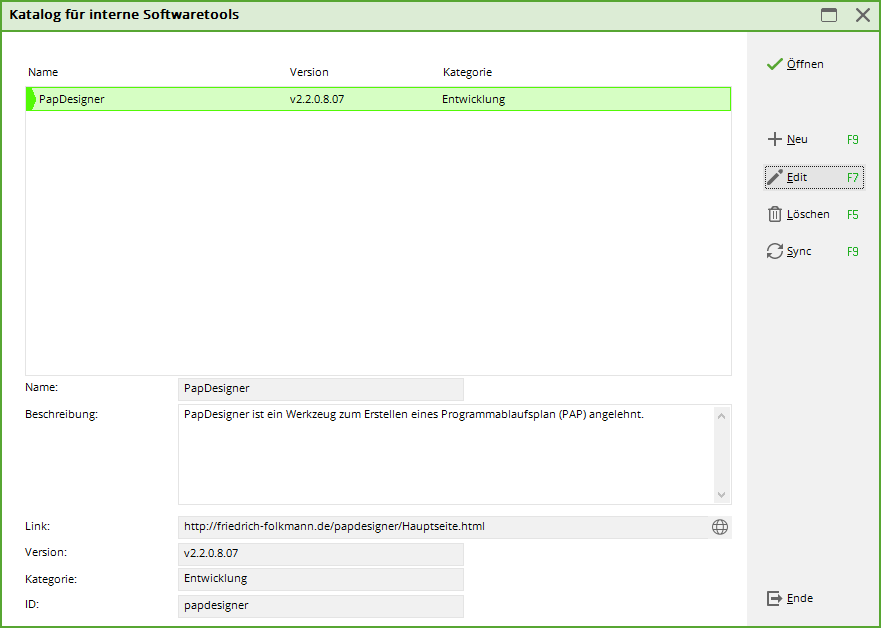The height and width of the screenshot is (628, 881).
Task: Select the PapDesigner row in list
Action: (x=378, y=99)
